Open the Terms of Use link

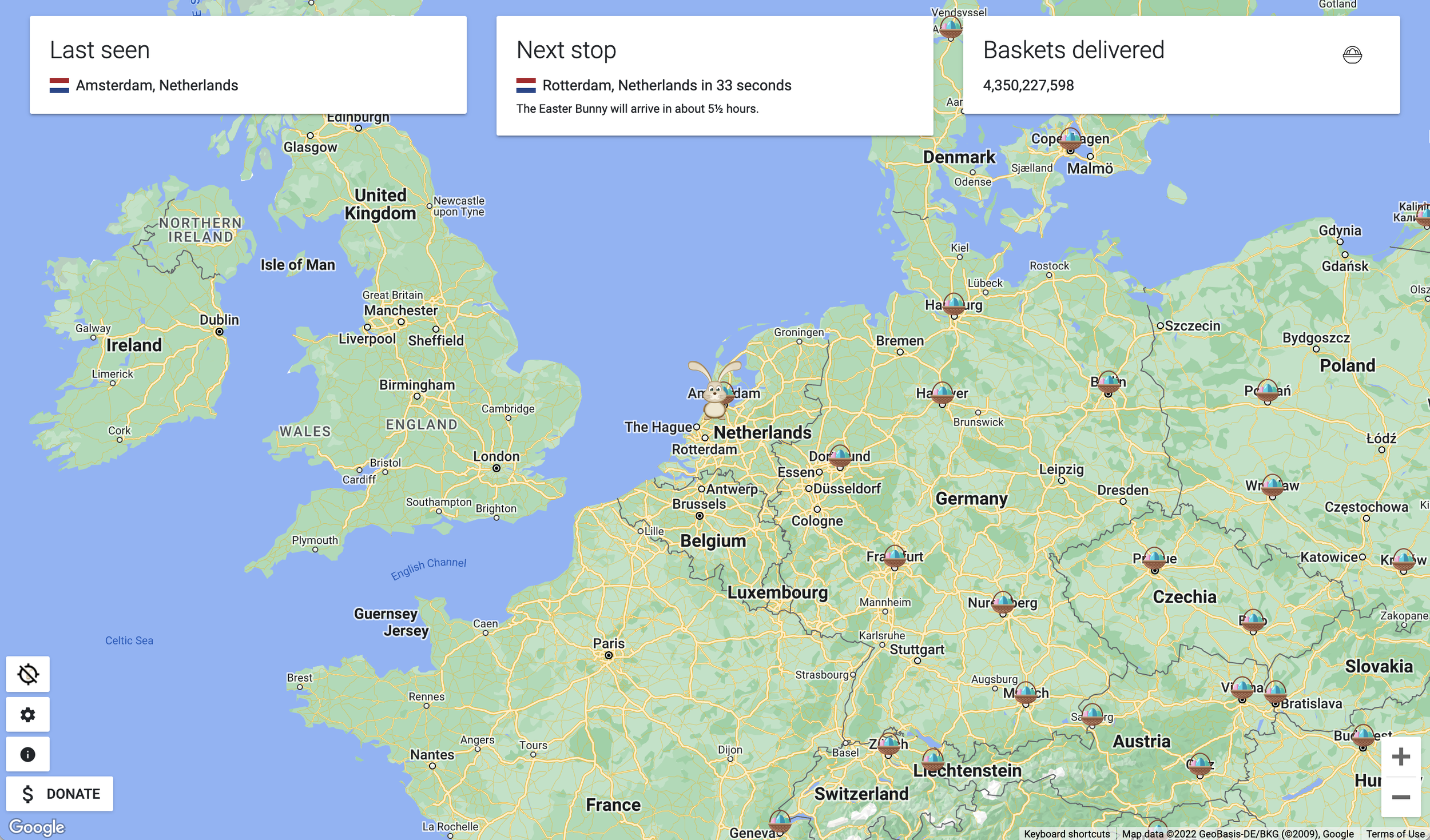[1395, 834]
